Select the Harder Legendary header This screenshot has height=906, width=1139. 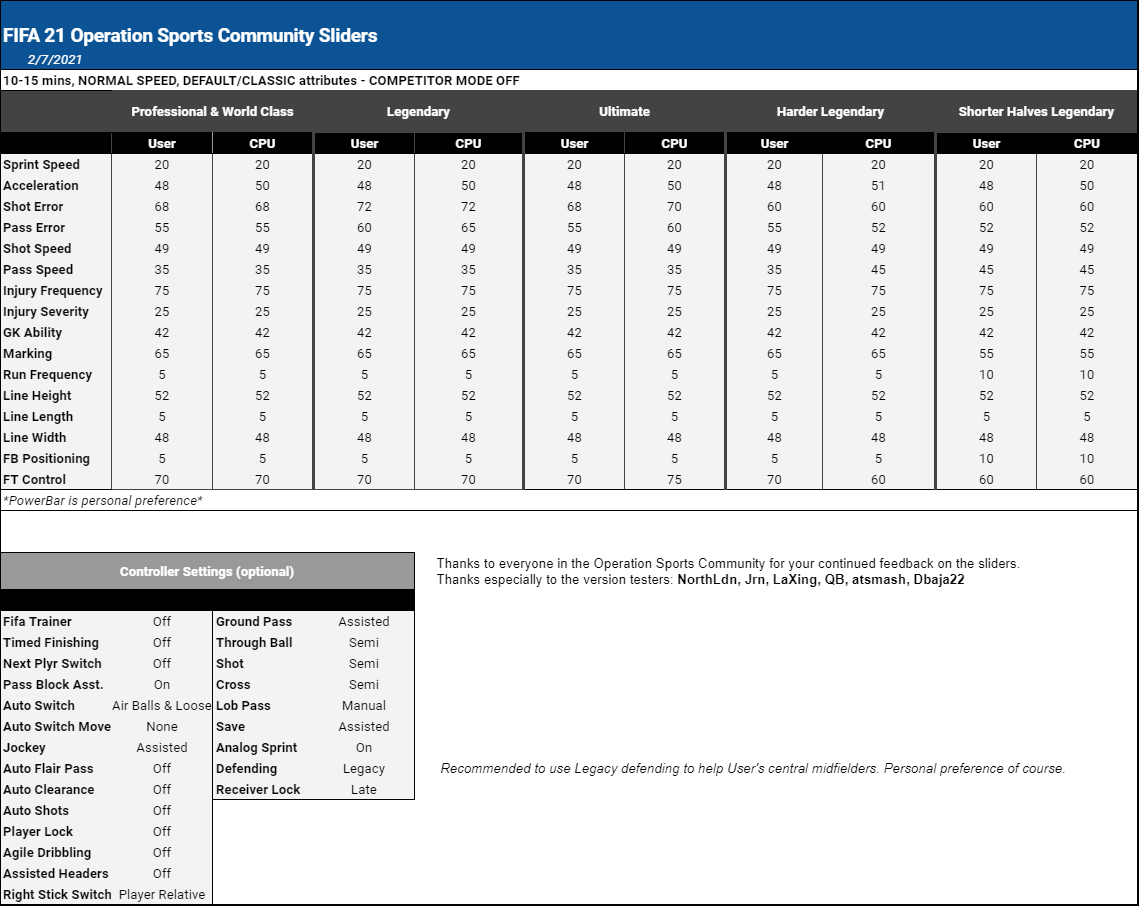(829, 112)
